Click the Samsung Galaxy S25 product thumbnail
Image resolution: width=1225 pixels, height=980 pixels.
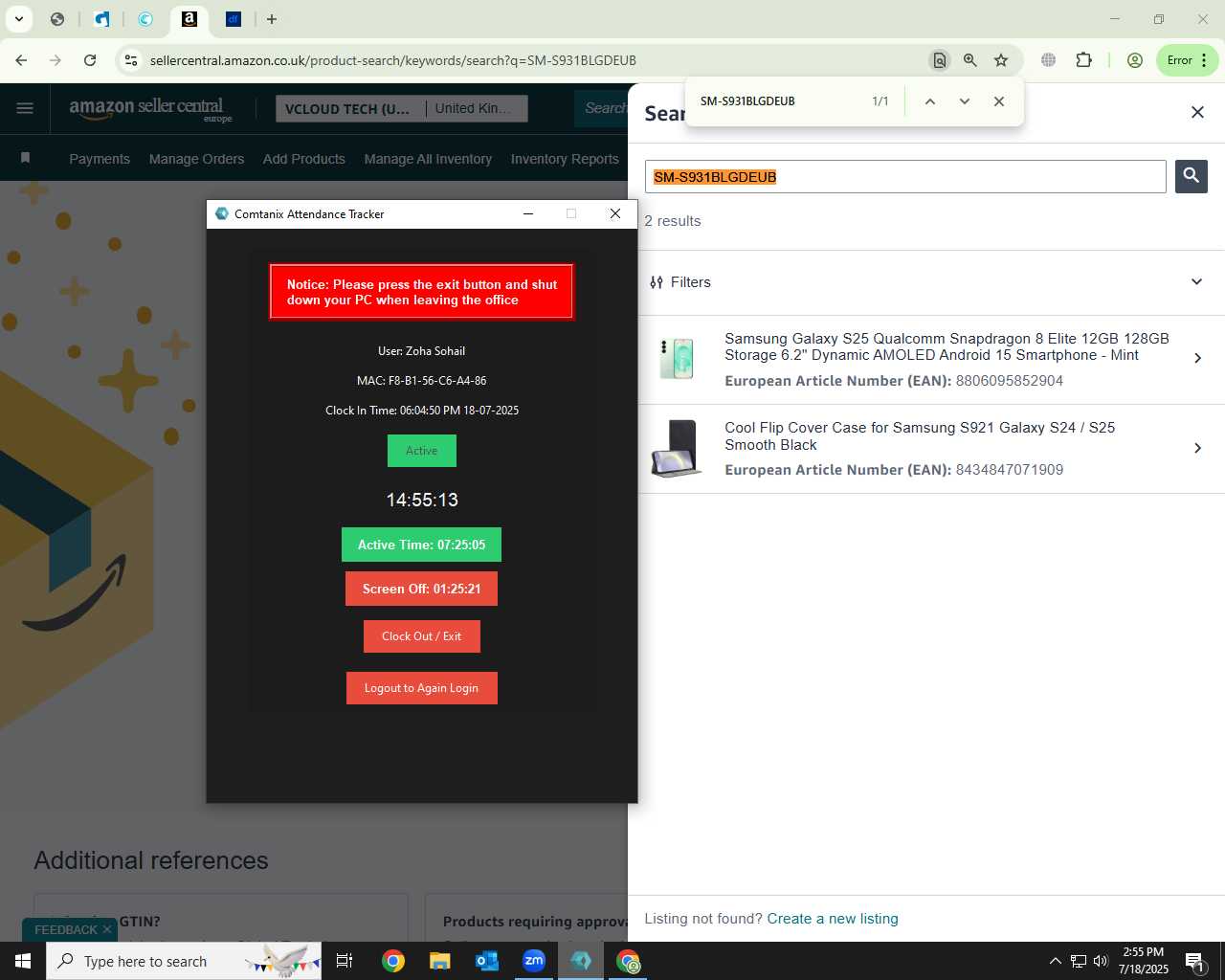(x=677, y=359)
